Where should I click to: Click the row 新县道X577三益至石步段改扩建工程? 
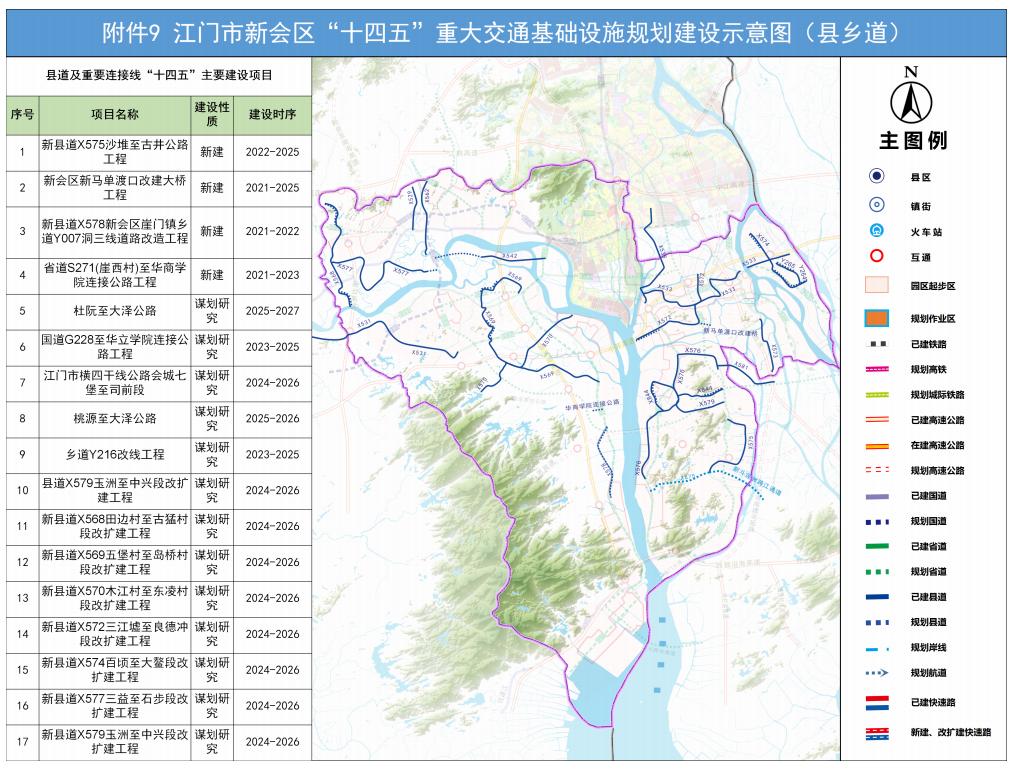159,707
